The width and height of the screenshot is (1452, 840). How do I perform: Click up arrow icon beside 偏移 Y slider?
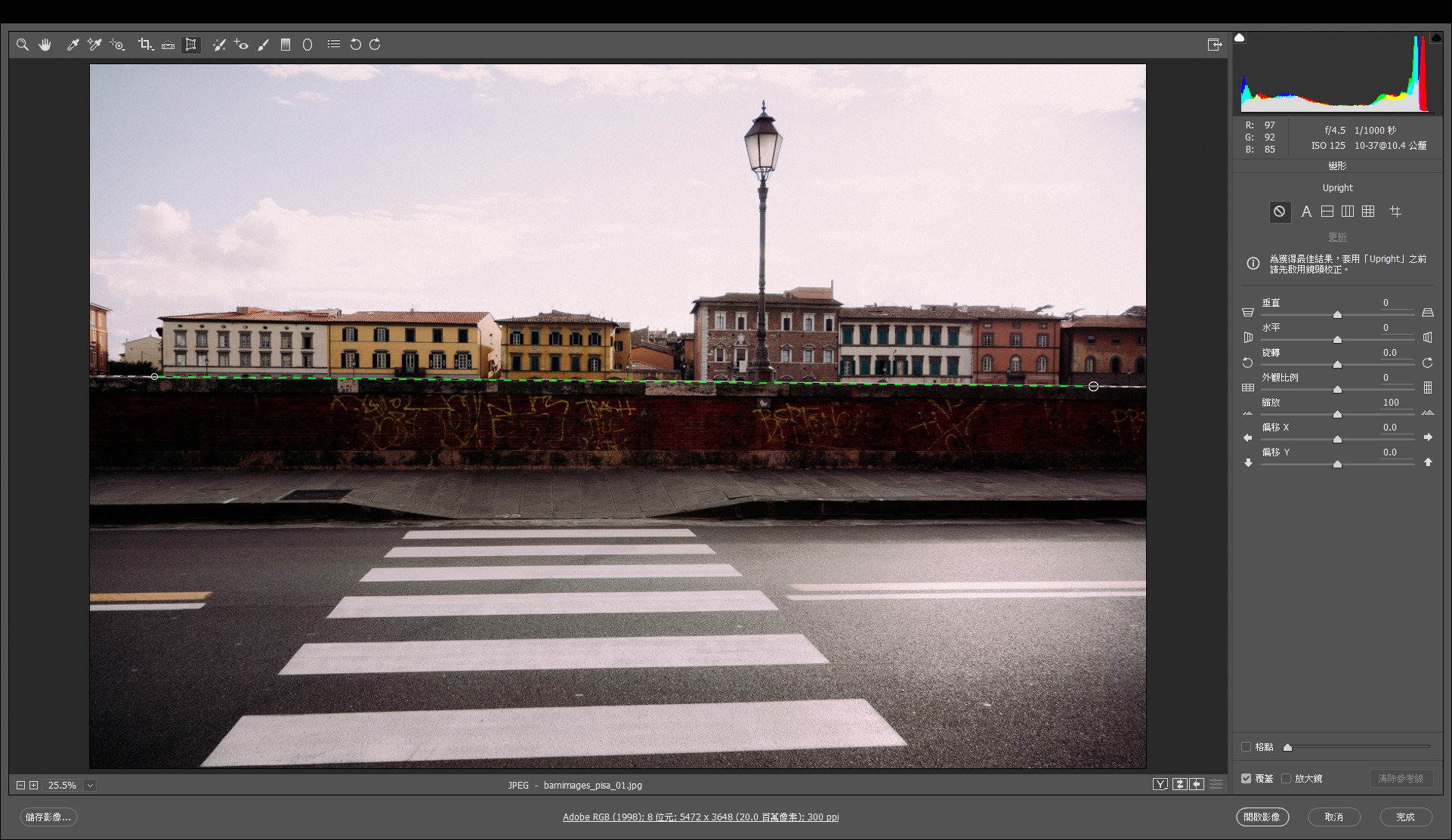(1428, 462)
